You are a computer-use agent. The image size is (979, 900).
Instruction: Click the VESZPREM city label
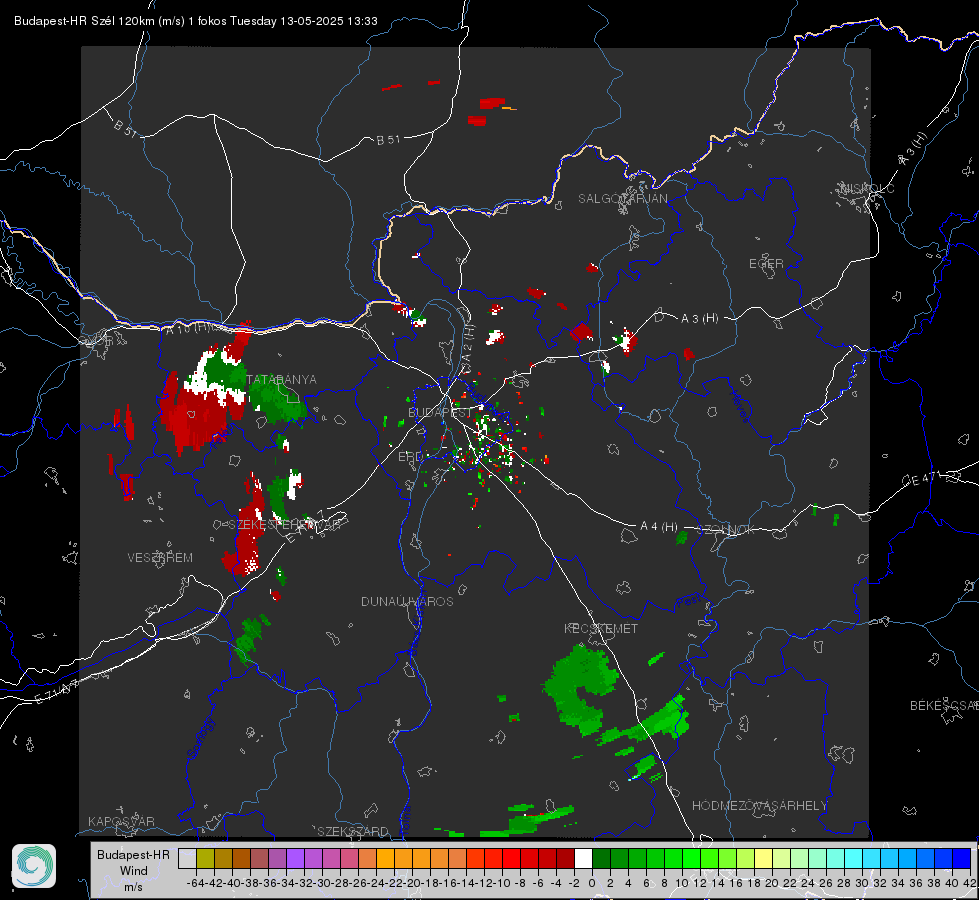tap(160, 558)
